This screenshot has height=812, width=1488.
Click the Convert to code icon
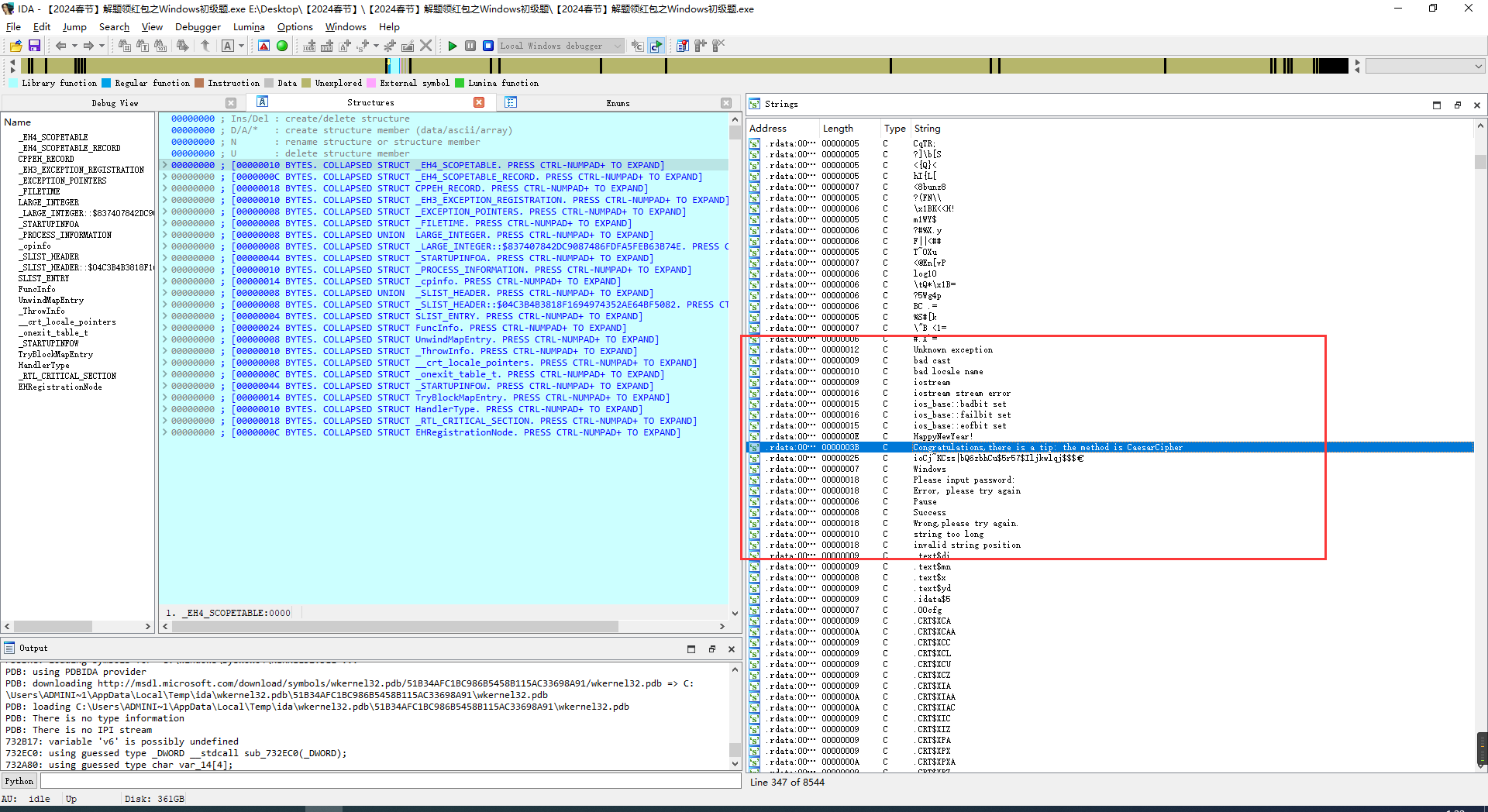point(309,46)
